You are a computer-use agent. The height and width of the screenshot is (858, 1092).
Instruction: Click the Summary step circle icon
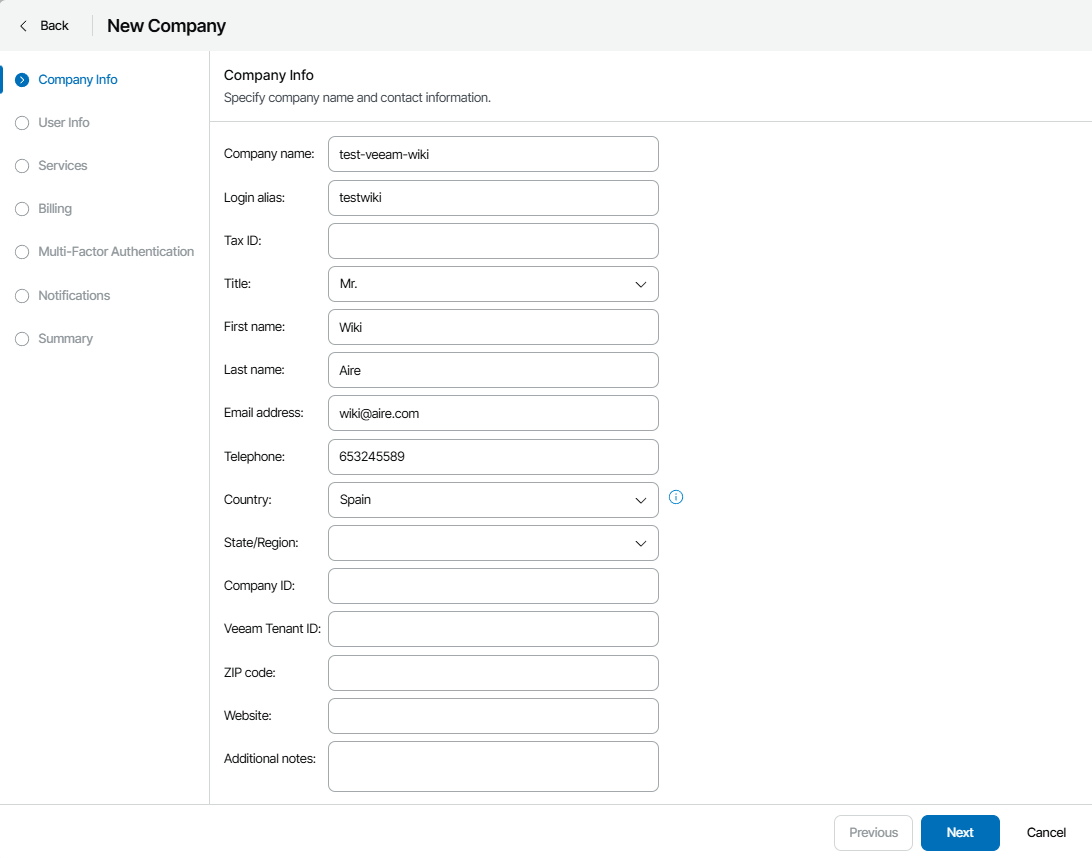pyautogui.click(x=21, y=338)
